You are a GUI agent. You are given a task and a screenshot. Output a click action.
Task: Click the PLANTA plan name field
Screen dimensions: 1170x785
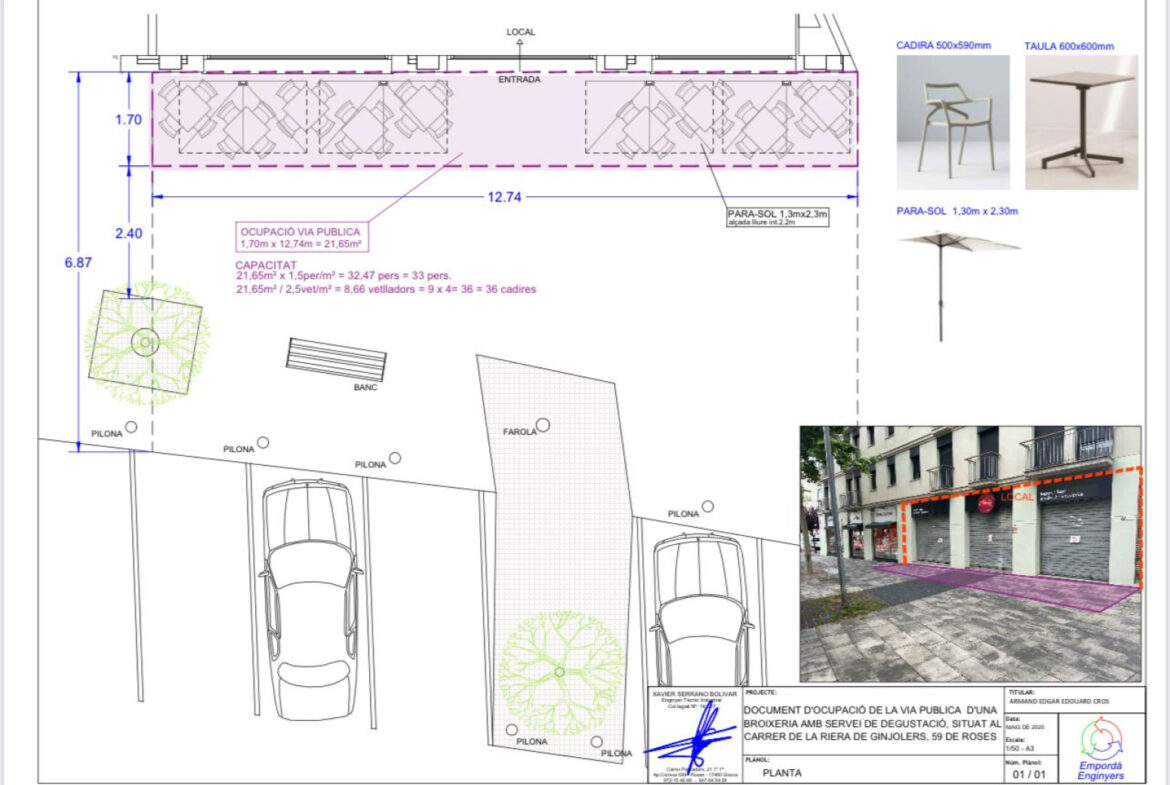(781, 772)
